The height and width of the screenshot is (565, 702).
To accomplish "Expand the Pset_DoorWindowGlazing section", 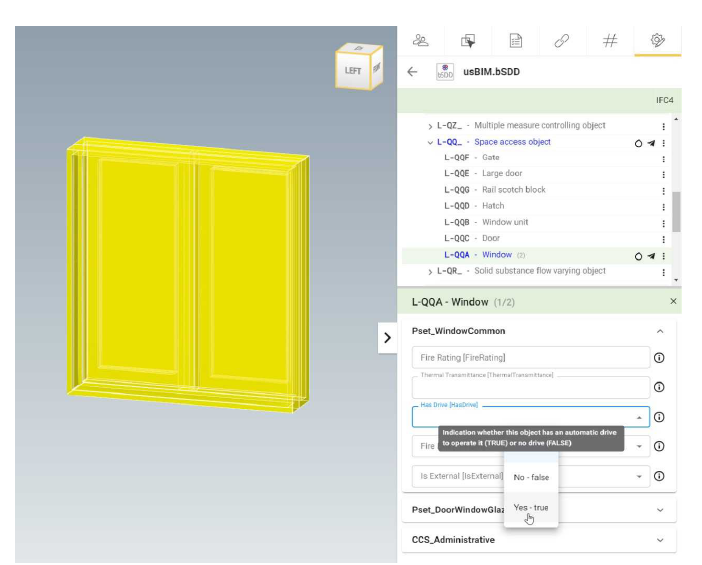I will point(660,510).
